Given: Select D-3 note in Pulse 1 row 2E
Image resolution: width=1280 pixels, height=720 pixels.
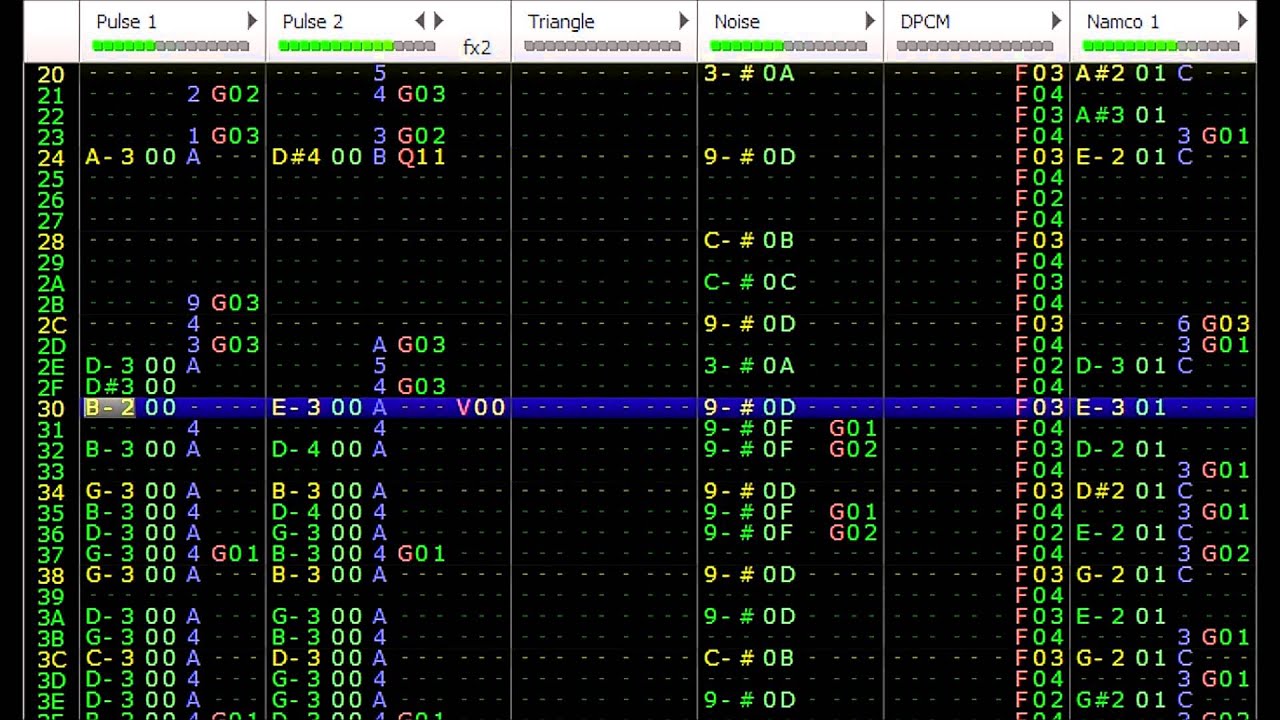Looking at the screenshot, I should tap(110, 366).
